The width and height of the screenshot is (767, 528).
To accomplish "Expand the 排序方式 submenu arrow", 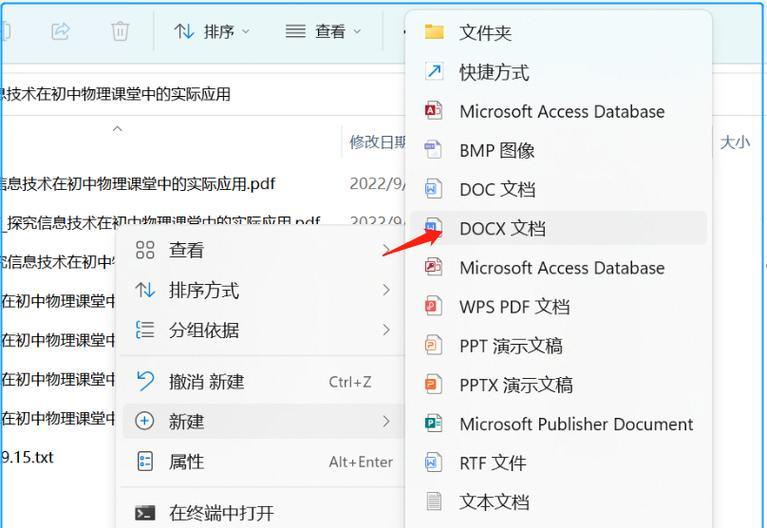I will click(x=386, y=290).
